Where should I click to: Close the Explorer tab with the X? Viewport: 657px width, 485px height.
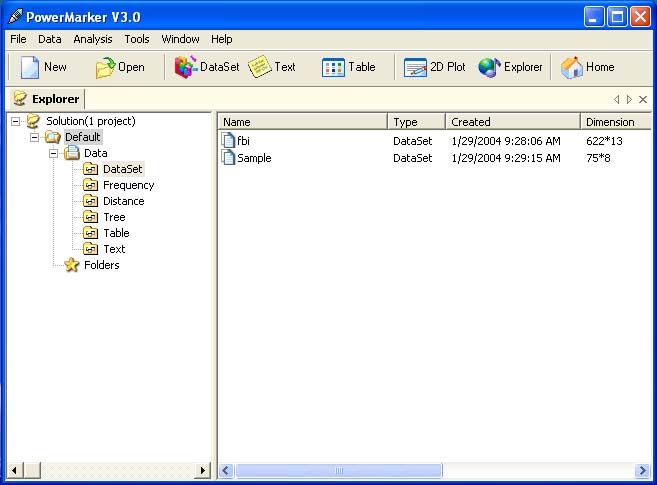[643, 100]
